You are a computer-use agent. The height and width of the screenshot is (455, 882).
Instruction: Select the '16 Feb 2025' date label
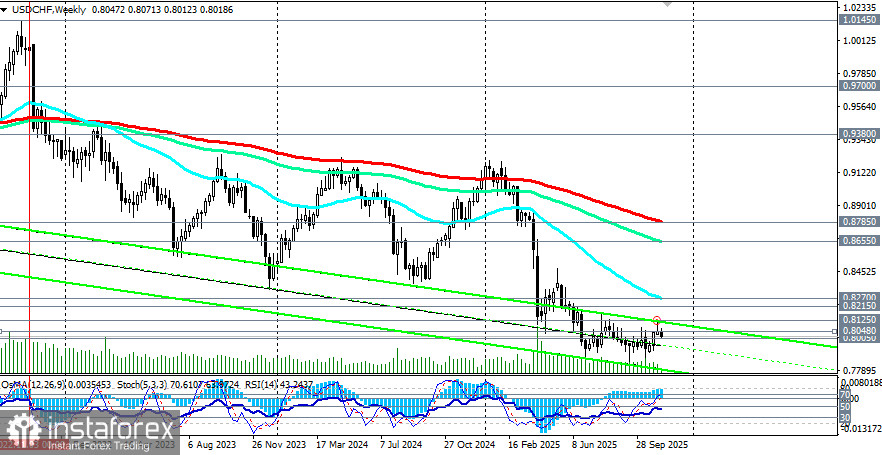click(533, 444)
